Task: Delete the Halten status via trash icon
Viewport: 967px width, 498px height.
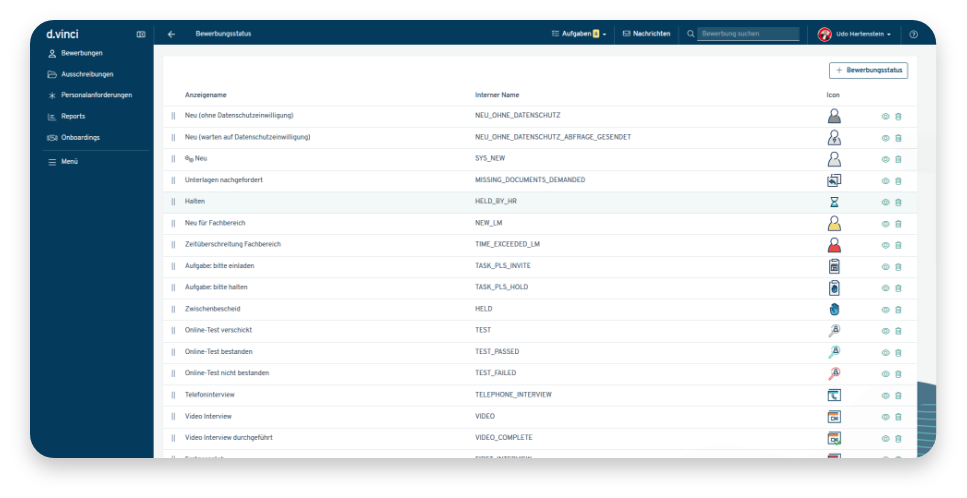Action: (898, 202)
